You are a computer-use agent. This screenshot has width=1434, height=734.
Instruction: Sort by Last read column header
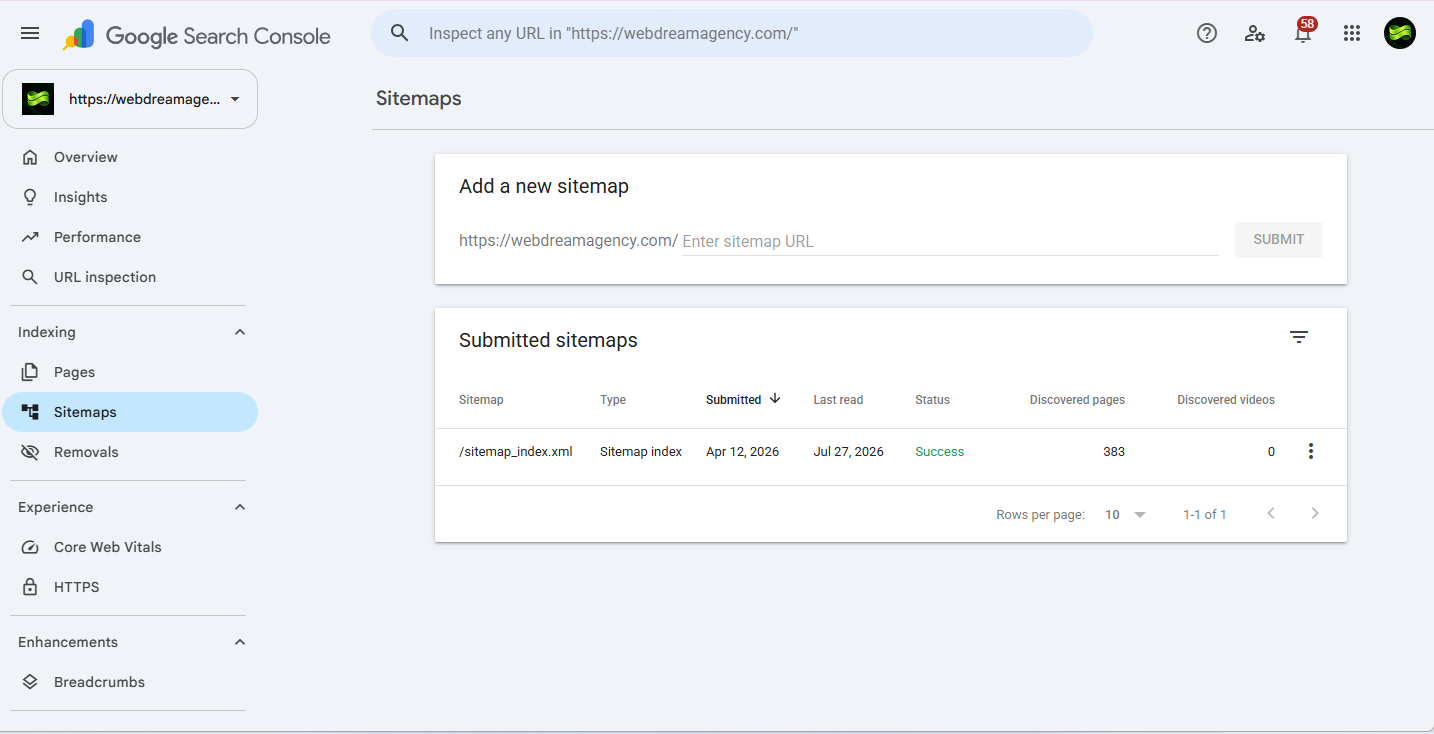838,400
